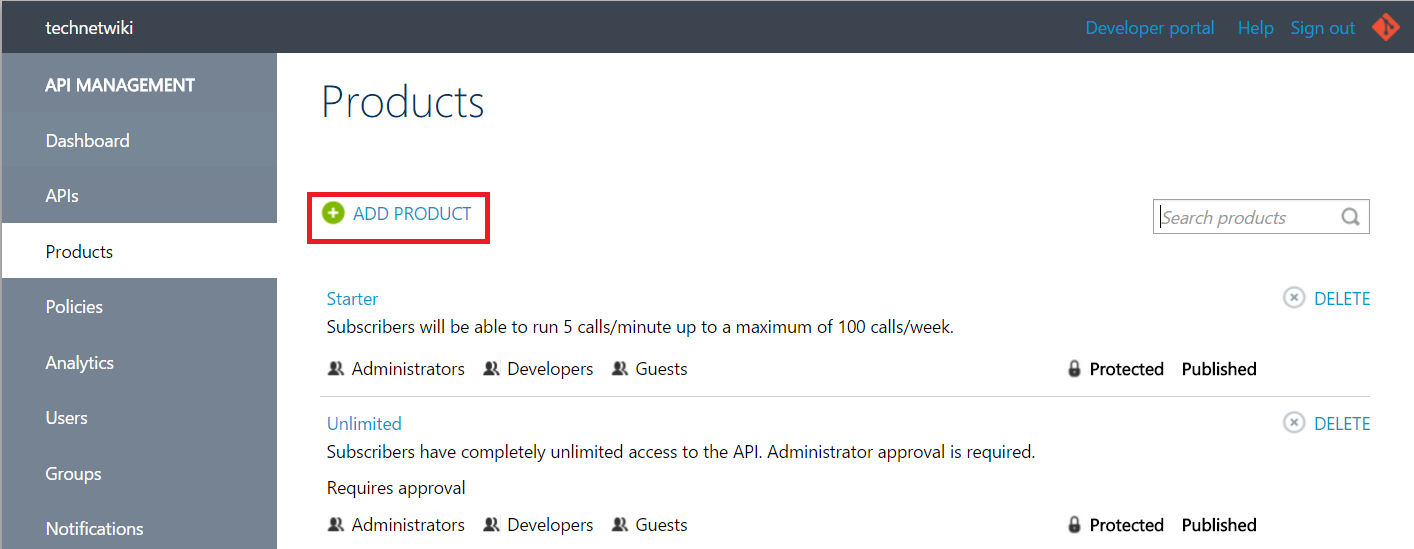
Task: Click the Sign out link
Action: (1322, 28)
